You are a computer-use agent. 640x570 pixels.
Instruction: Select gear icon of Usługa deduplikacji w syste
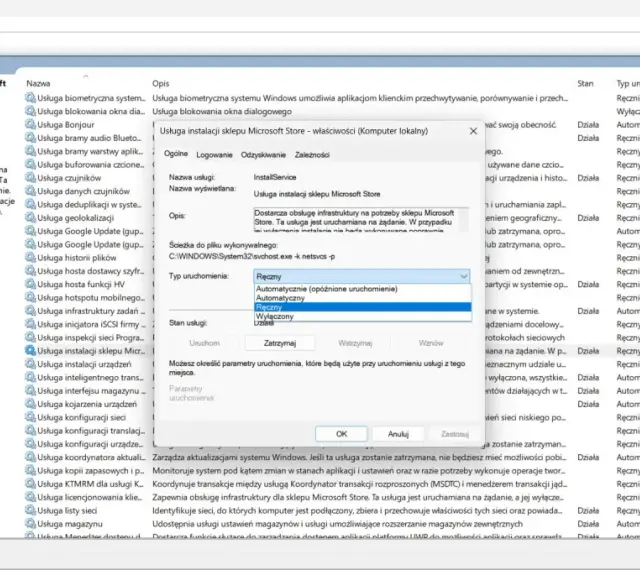[x=30, y=204]
